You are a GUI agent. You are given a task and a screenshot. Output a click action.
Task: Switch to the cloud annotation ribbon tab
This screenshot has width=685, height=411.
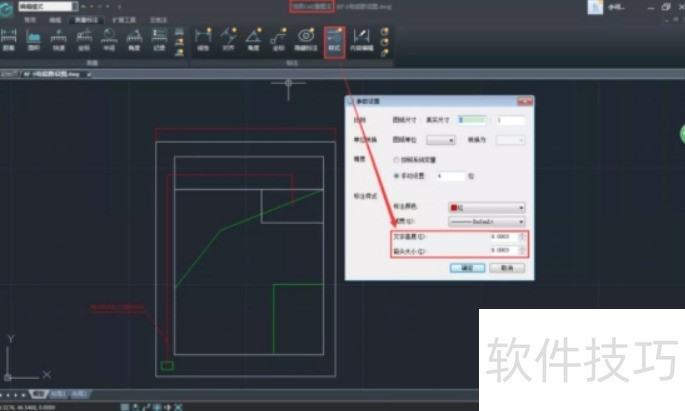tap(158, 20)
